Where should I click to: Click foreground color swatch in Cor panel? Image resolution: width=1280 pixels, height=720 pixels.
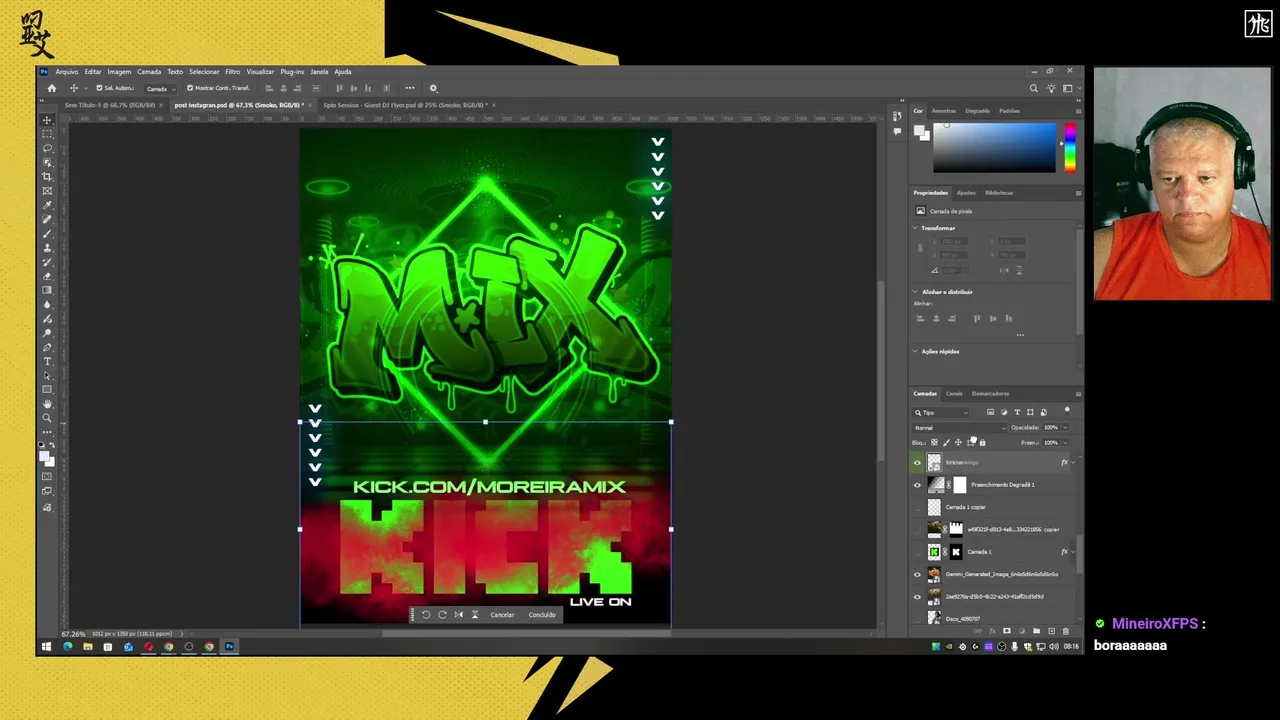point(919,130)
